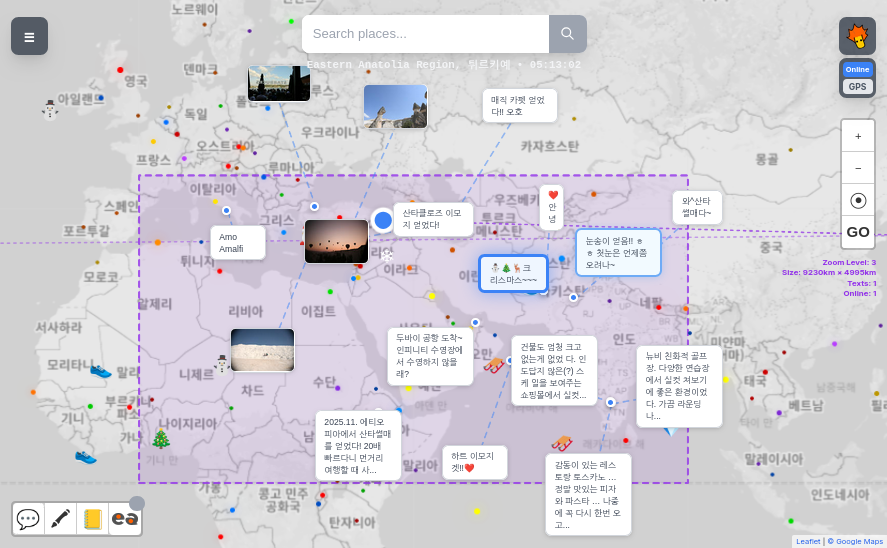This screenshot has width=887, height=548.
Task: Zoom in with the plus button
Action: click(858, 136)
